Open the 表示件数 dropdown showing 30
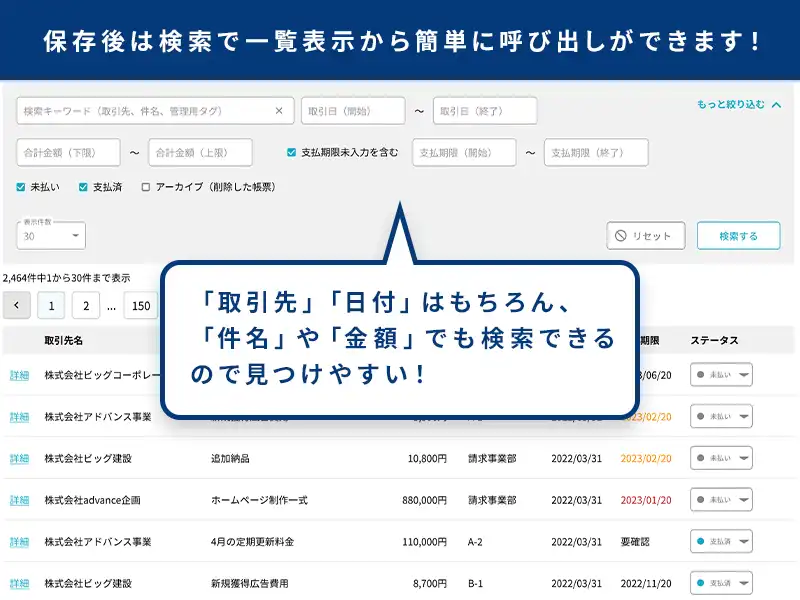This screenshot has width=800, height=600. click(51, 236)
